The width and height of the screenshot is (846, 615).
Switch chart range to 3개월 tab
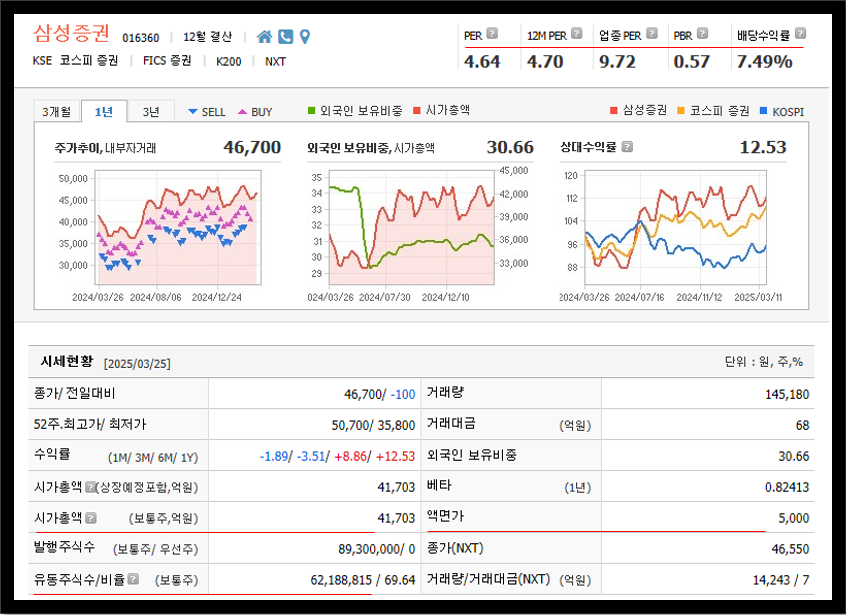[x=57, y=112]
